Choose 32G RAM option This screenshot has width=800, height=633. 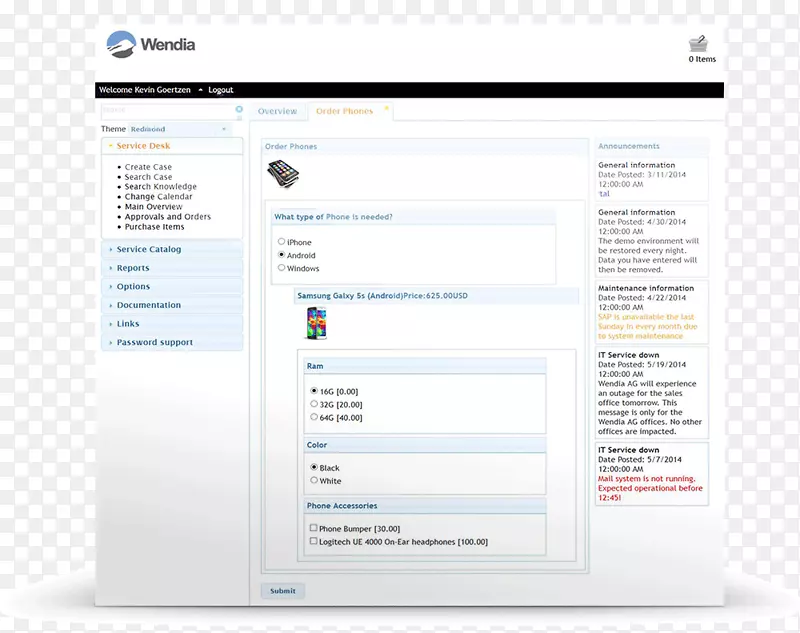pos(314,404)
